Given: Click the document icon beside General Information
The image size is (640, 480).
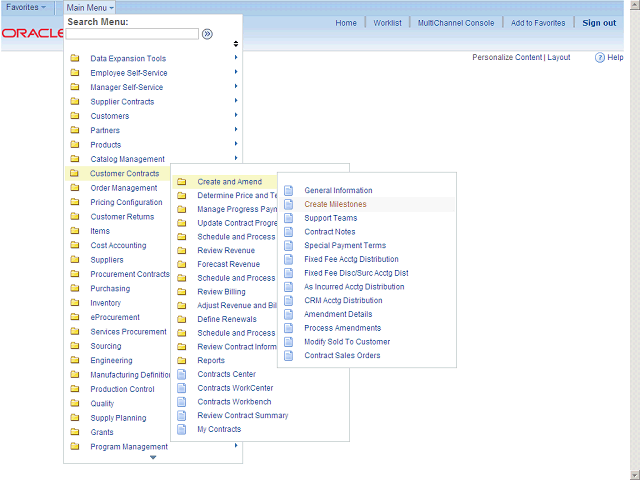Looking at the screenshot, I should (289, 190).
